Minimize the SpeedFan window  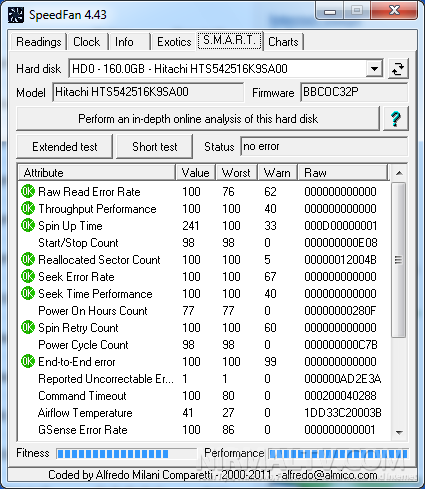[x=330, y=12]
